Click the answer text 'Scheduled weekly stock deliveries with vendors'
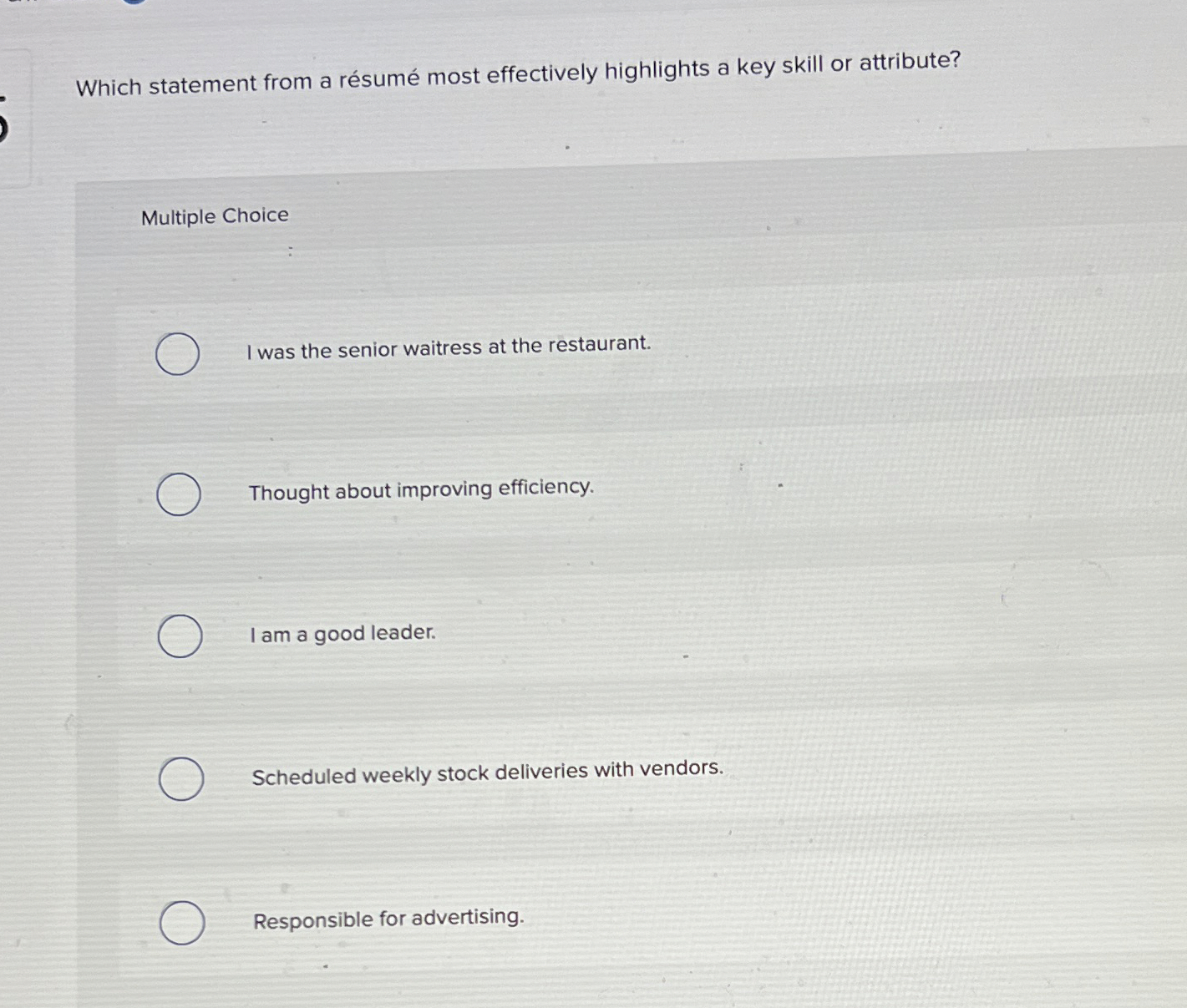Viewport: 1187px width, 1008px height. point(487,771)
